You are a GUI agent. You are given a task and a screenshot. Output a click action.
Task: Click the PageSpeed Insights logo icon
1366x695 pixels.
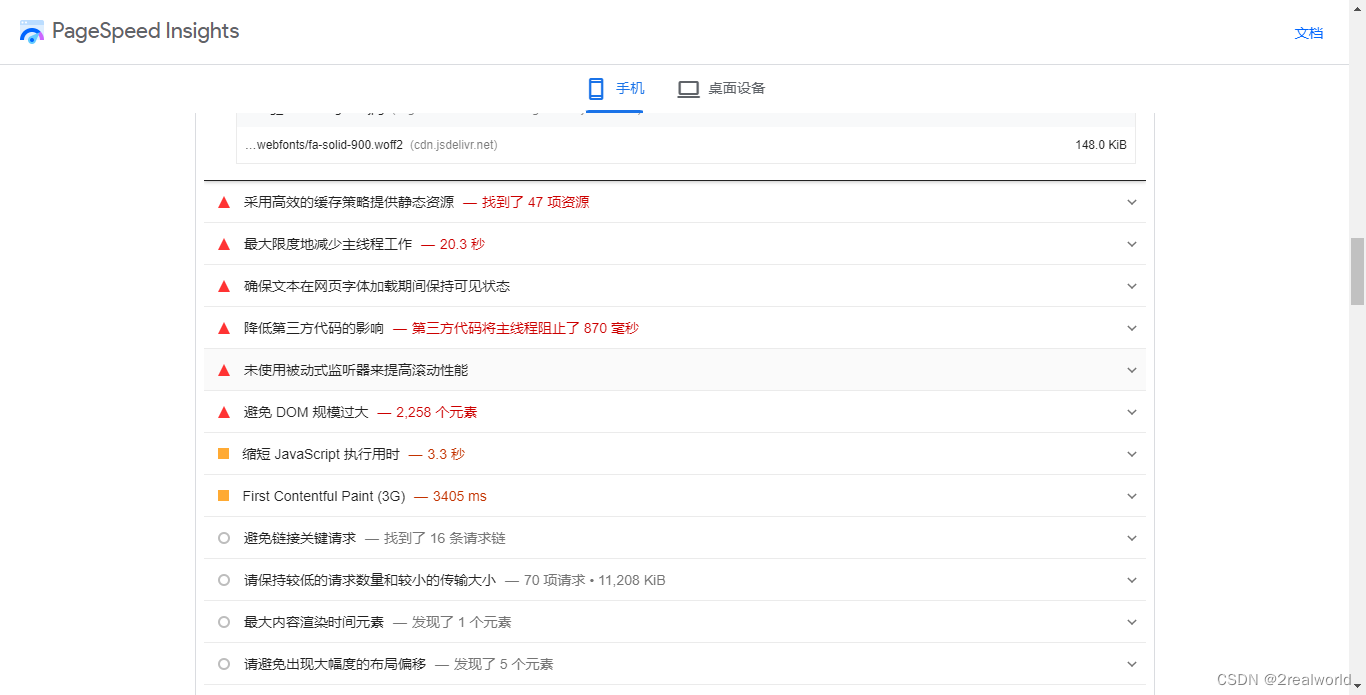tap(31, 31)
